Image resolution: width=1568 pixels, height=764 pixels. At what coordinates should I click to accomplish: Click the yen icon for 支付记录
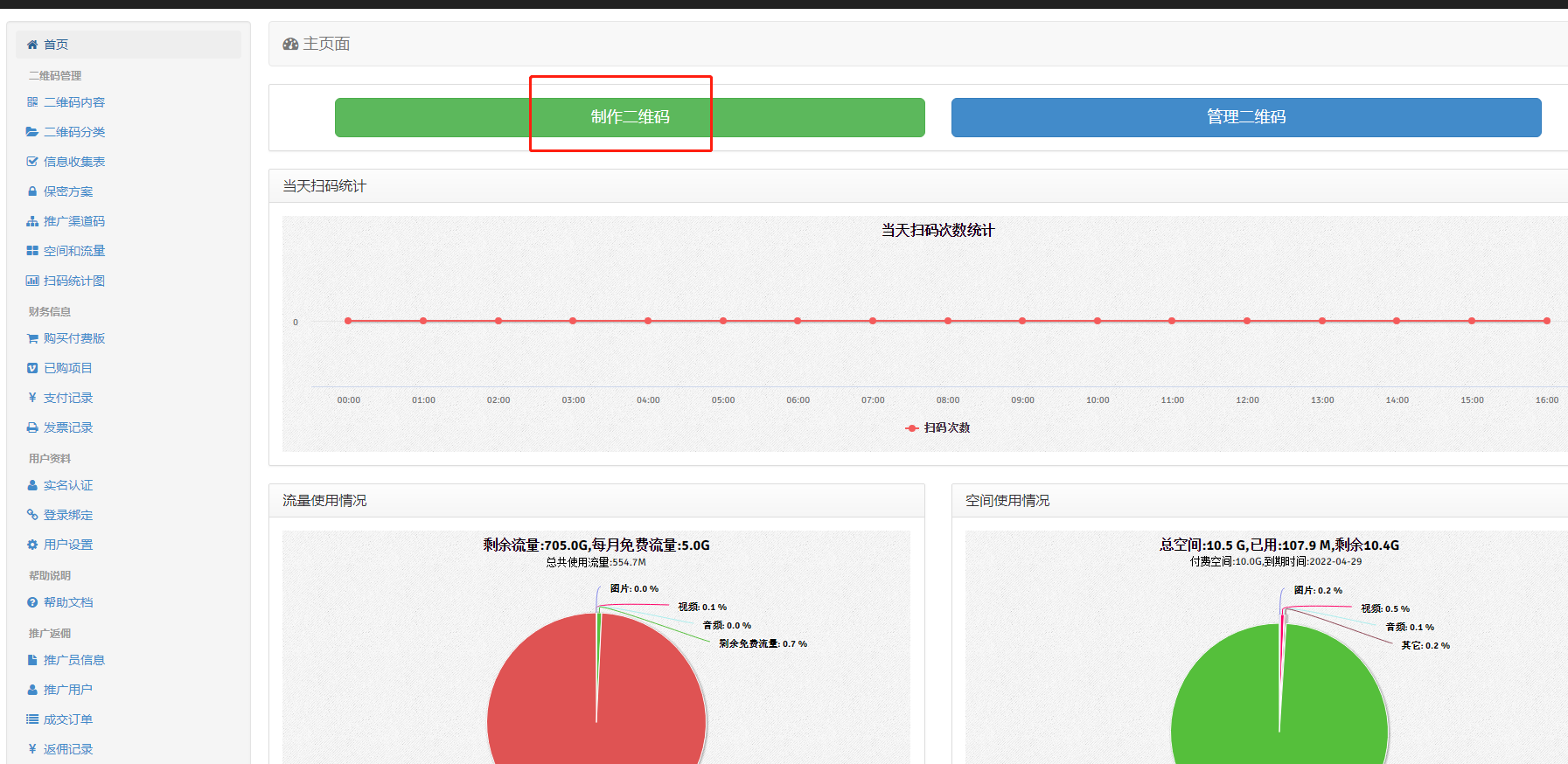tap(32, 398)
